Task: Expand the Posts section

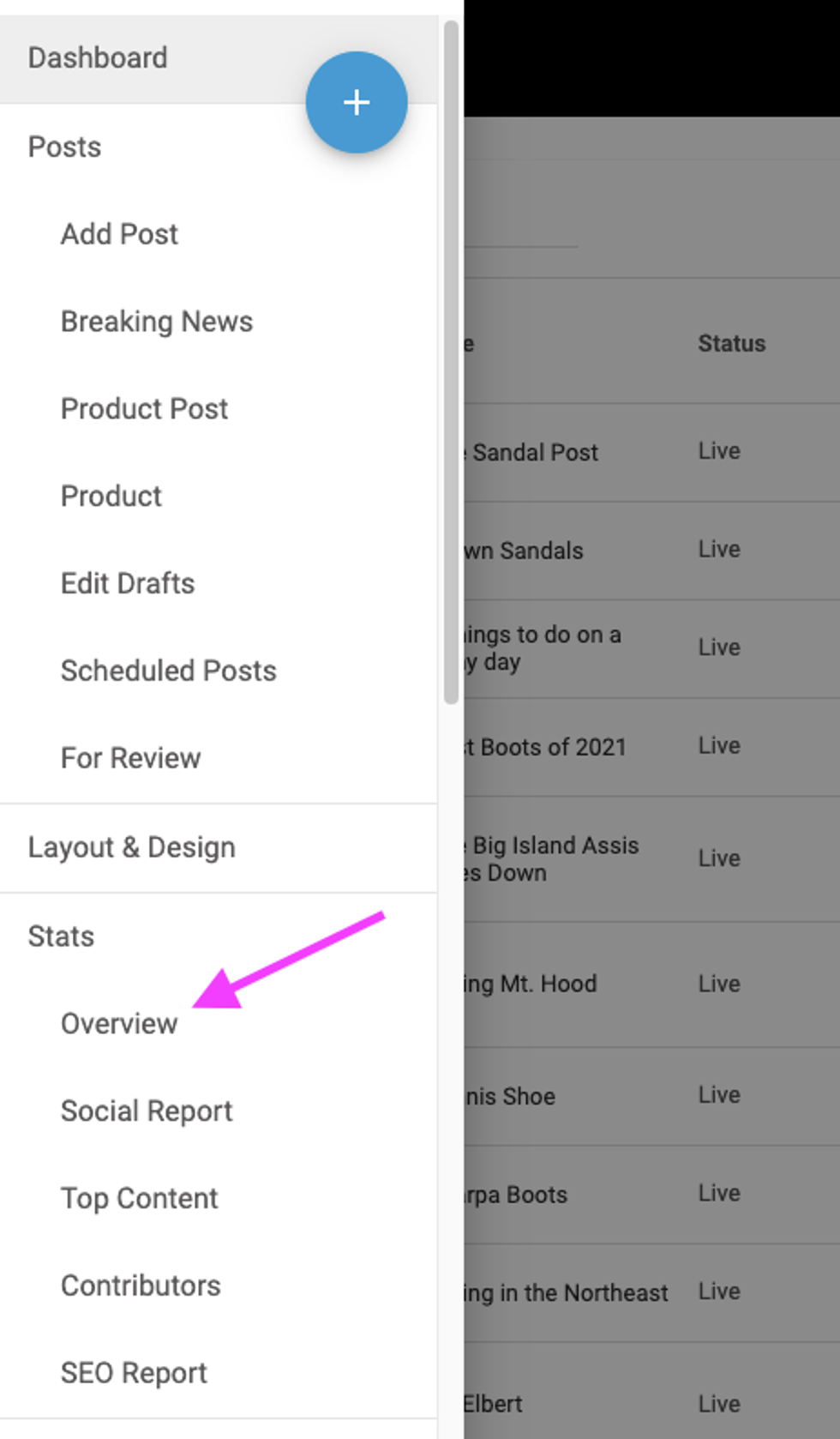Action: pos(64,147)
